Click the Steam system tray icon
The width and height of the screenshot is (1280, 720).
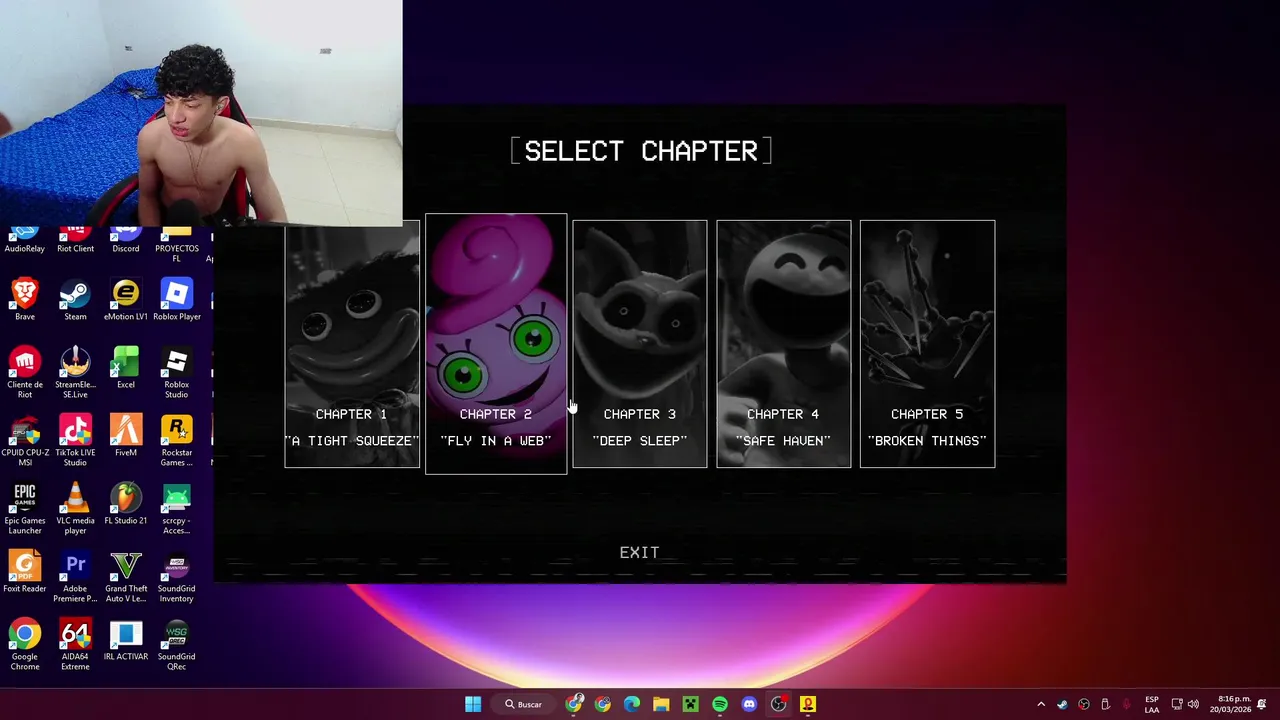[x=1062, y=704]
